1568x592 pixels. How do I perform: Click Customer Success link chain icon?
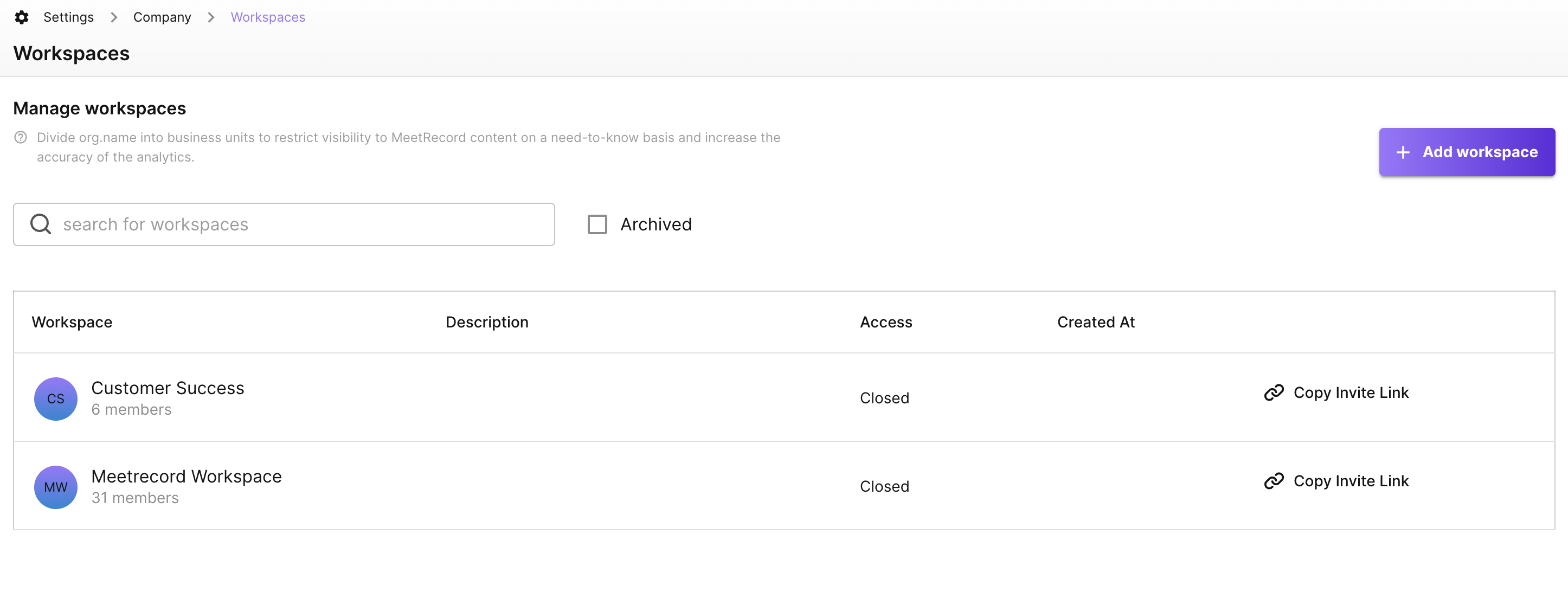(1274, 392)
